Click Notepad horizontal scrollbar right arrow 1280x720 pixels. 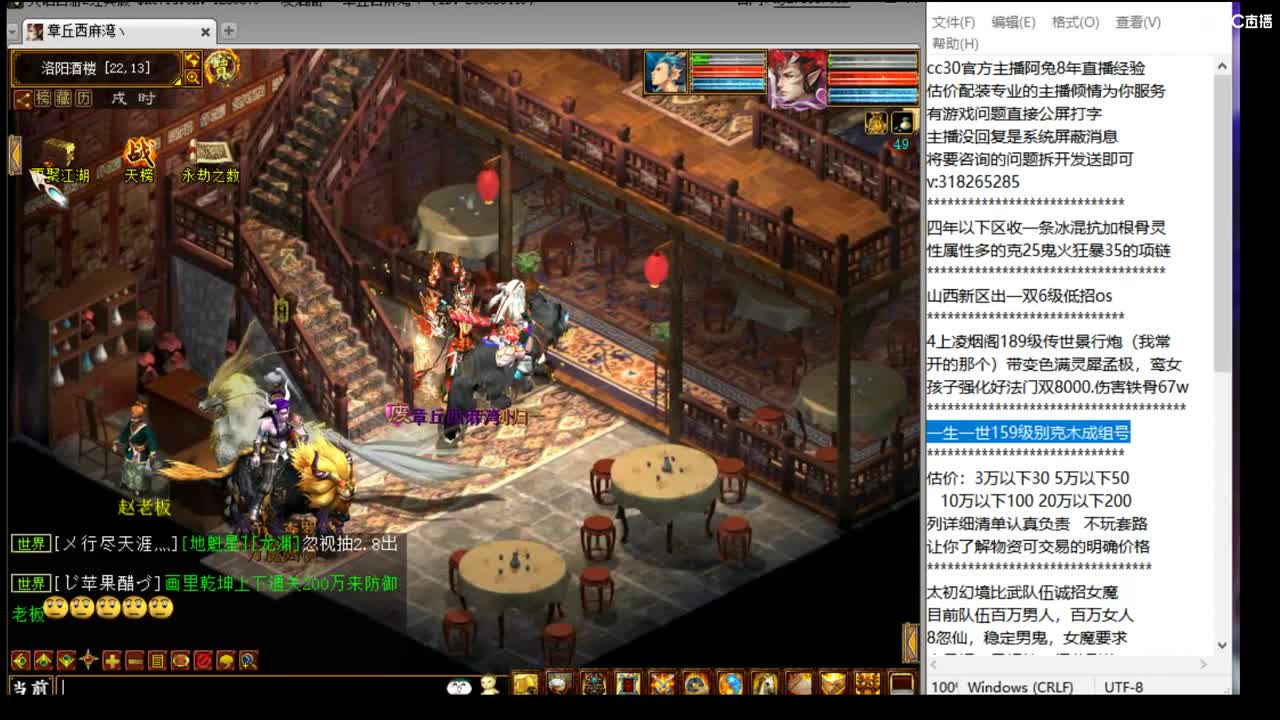coord(1203,664)
